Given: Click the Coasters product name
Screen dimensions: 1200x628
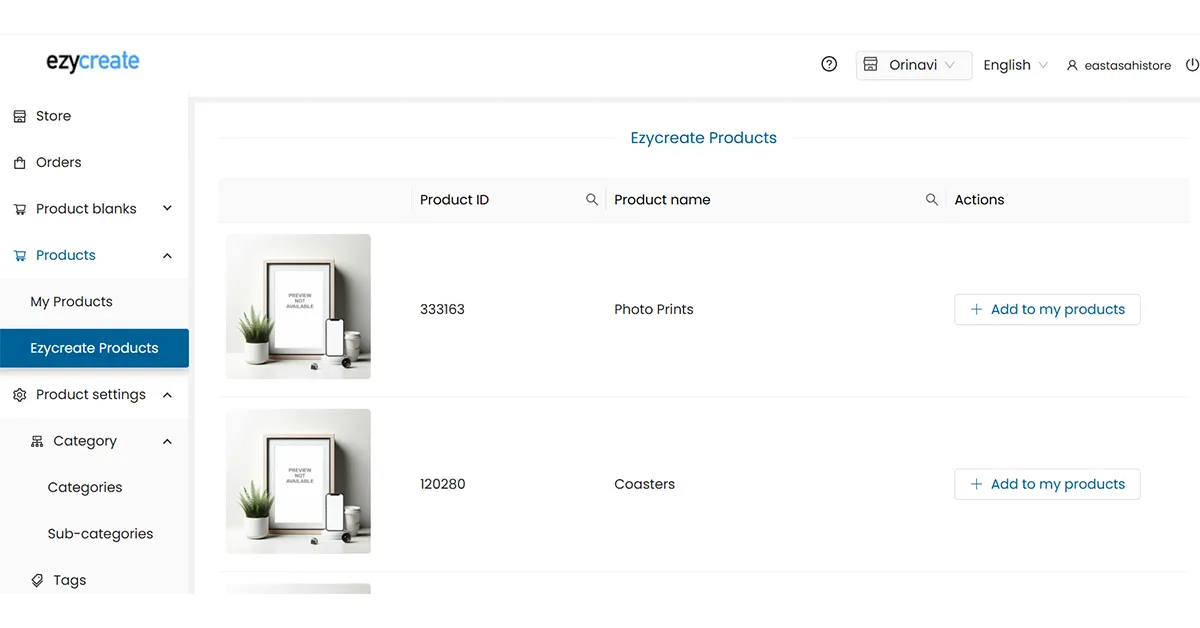Looking at the screenshot, I should tap(644, 484).
